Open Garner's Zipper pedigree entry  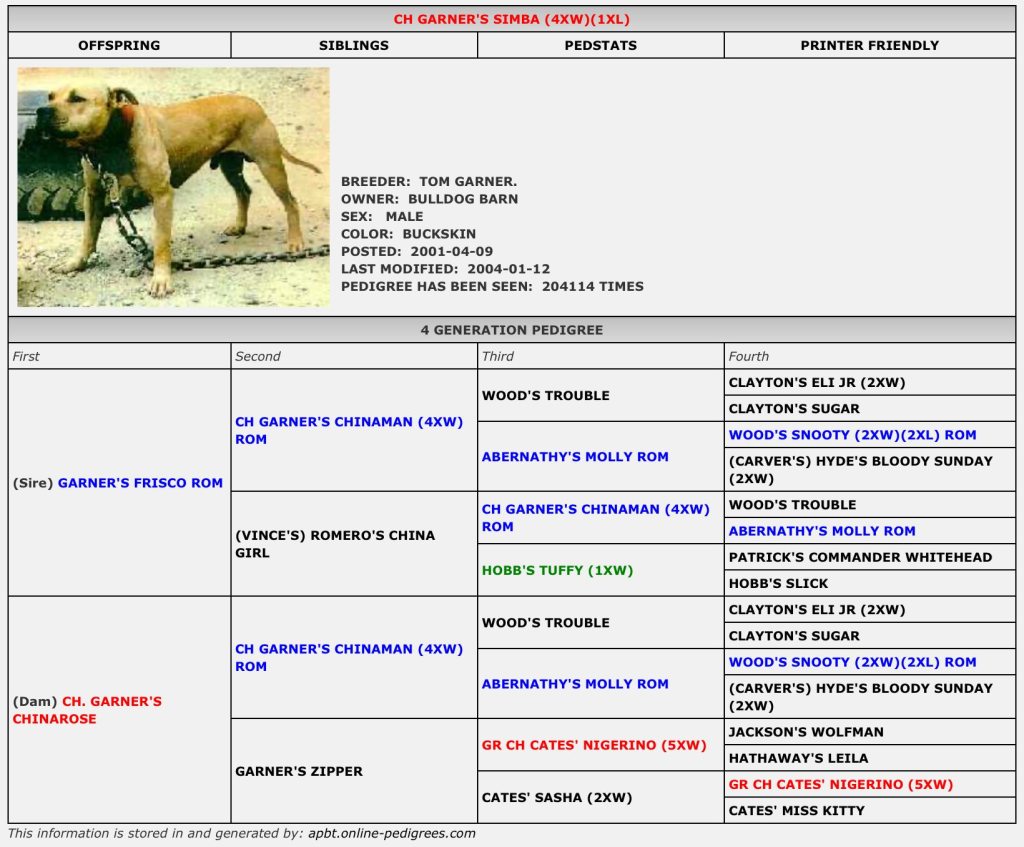299,771
